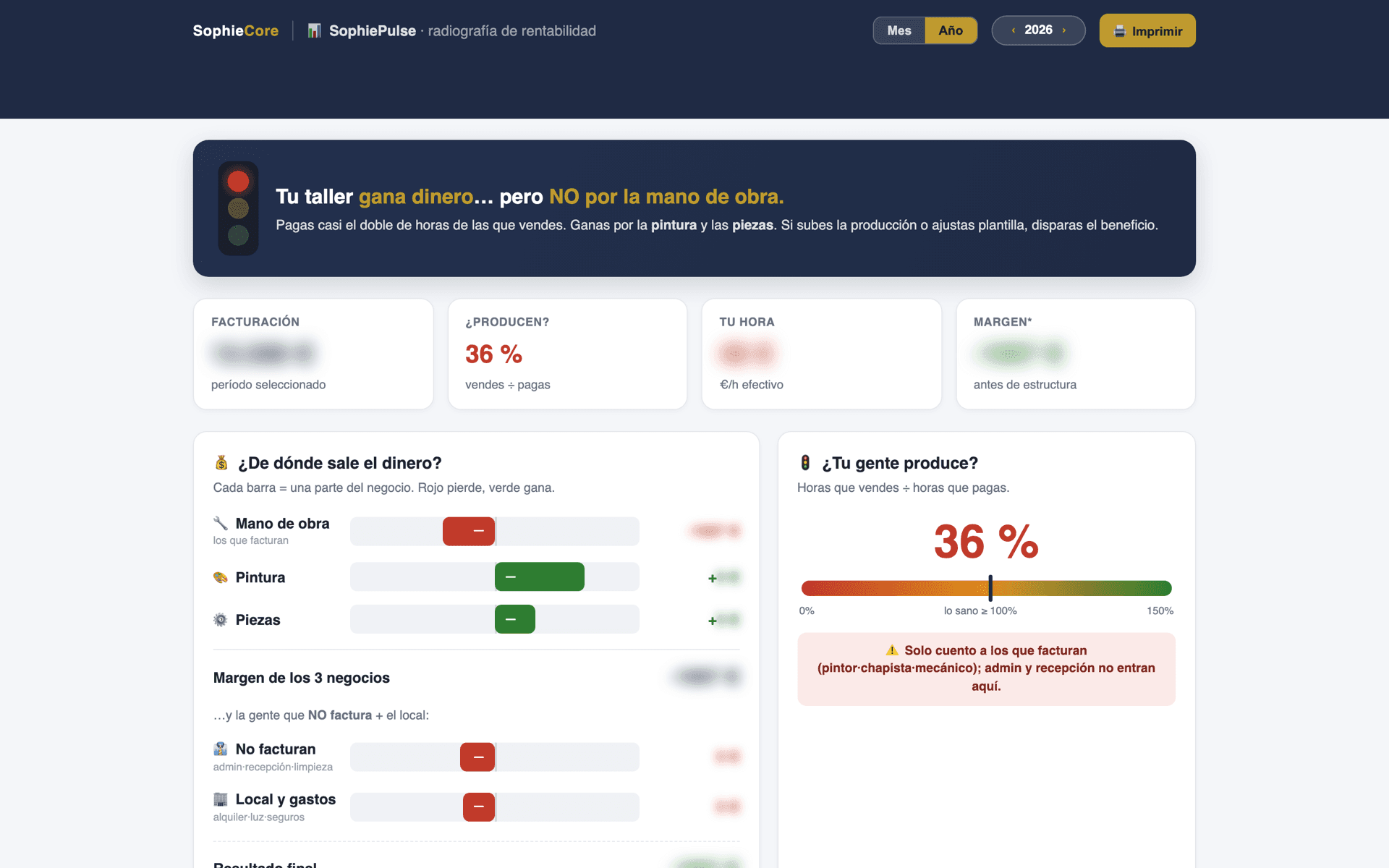Click the money bag icon in dinero heading
The image size is (1389, 868).
pos(221,462)
